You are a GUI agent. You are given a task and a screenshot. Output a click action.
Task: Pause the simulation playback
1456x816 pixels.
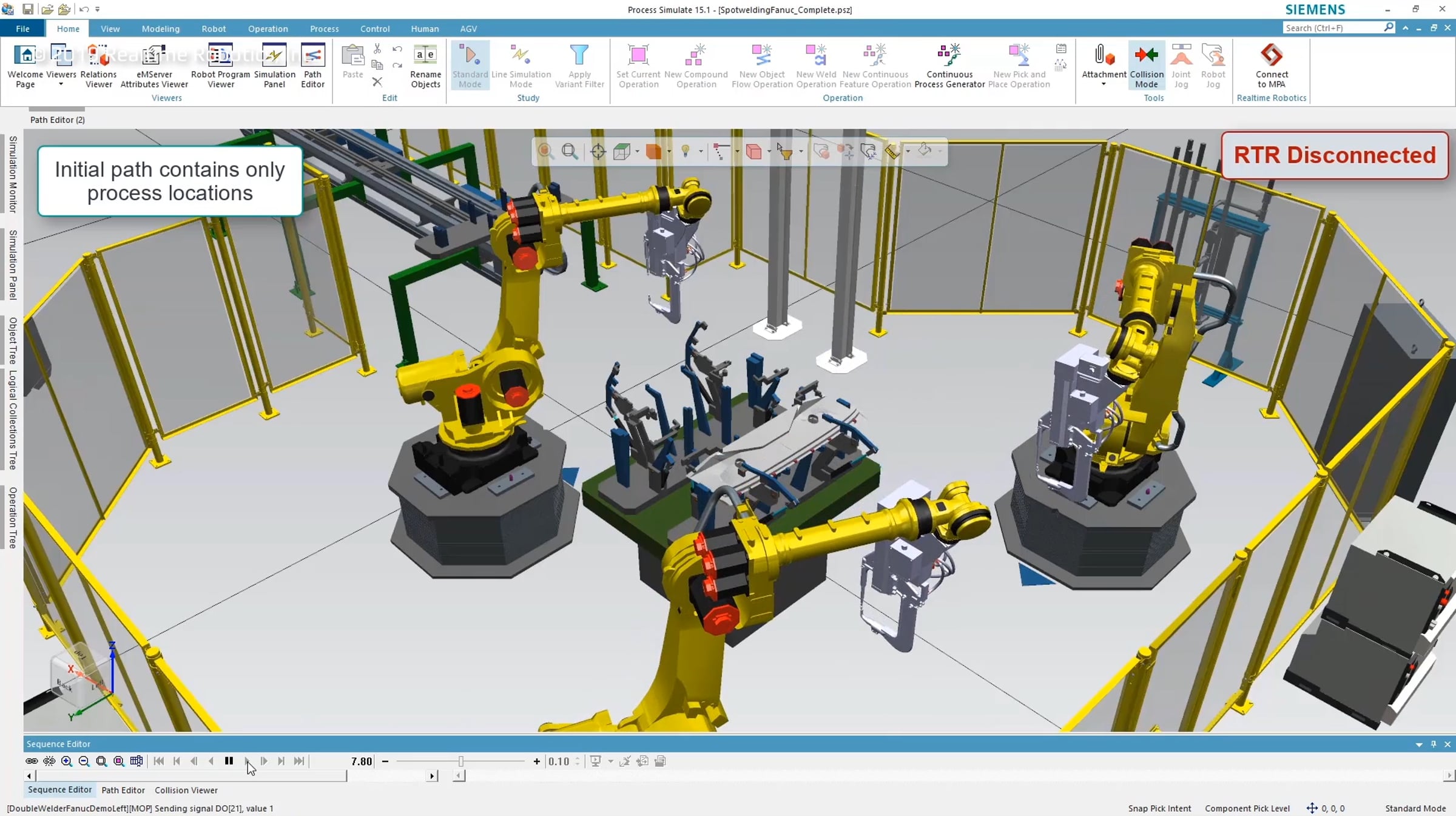pyautogui.click(x=229, y=761)
